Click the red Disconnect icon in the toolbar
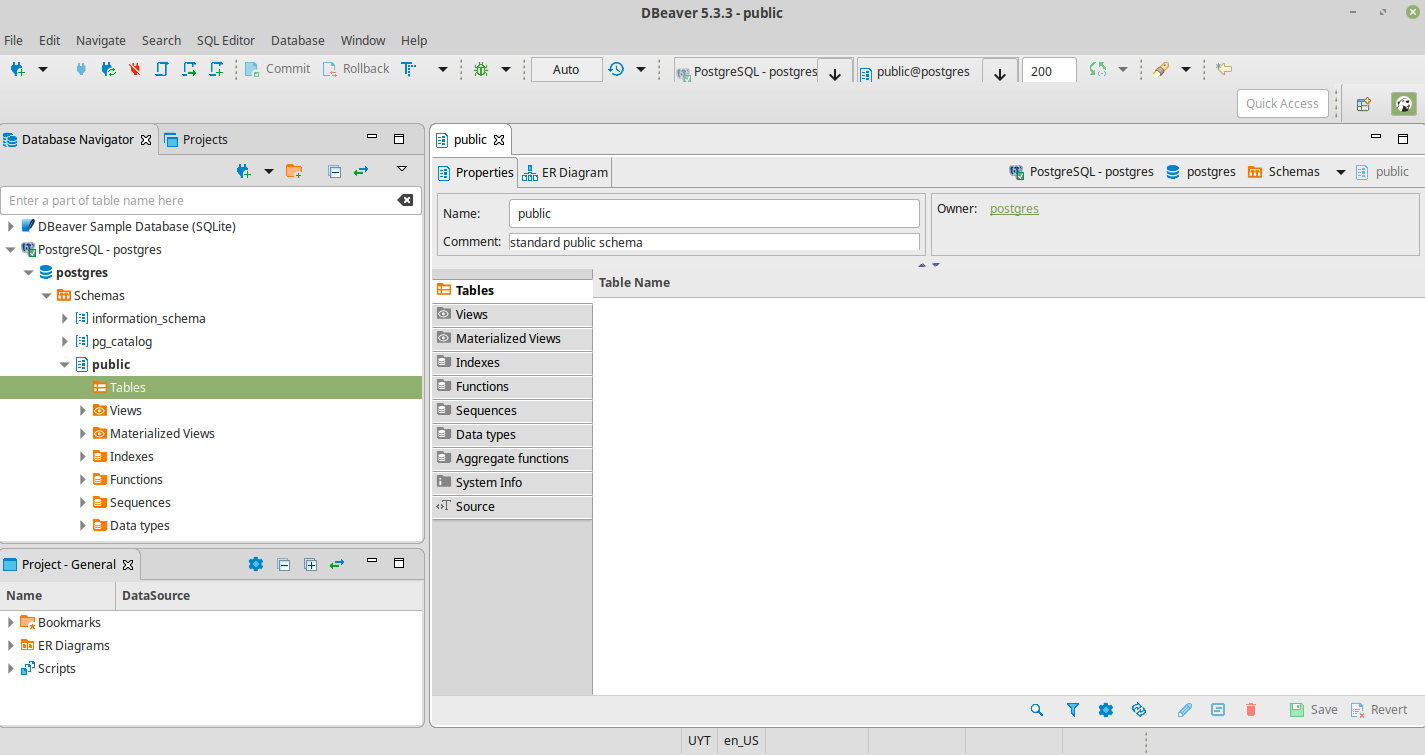 click(135, 69)
